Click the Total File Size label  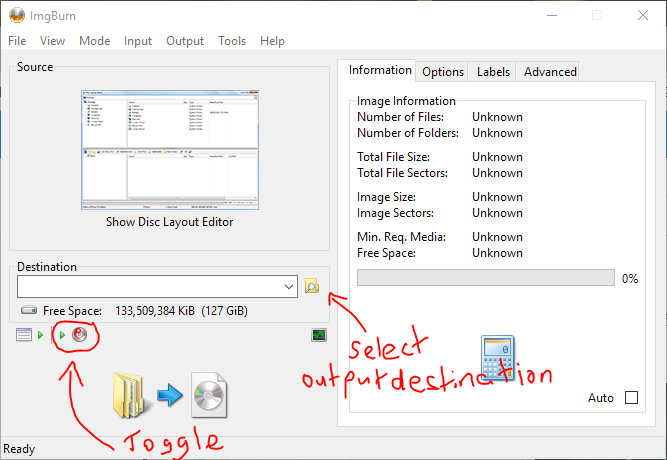tap(393, 157)
